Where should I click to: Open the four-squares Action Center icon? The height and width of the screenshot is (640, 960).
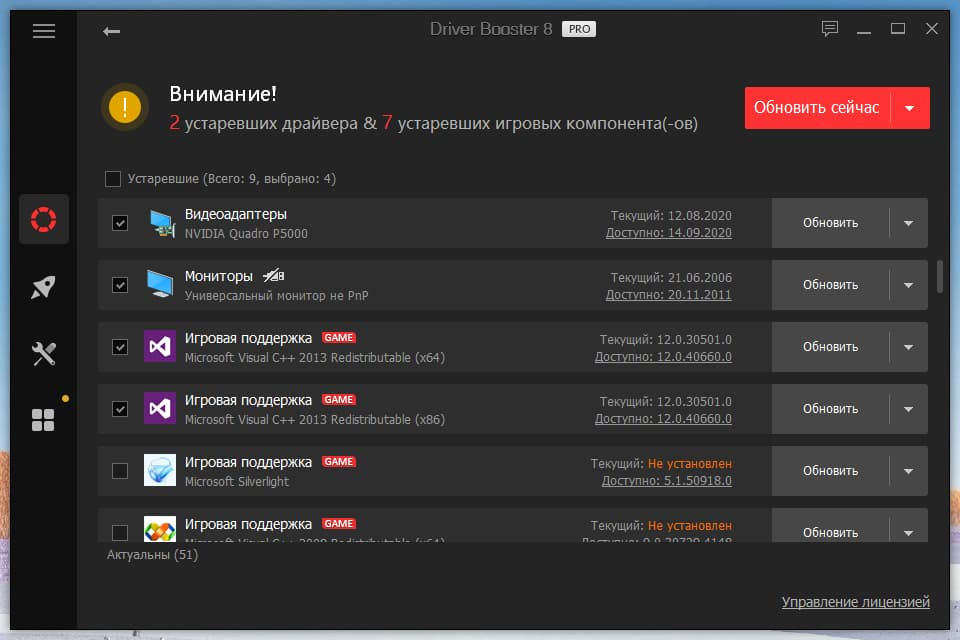click(43, 420)
